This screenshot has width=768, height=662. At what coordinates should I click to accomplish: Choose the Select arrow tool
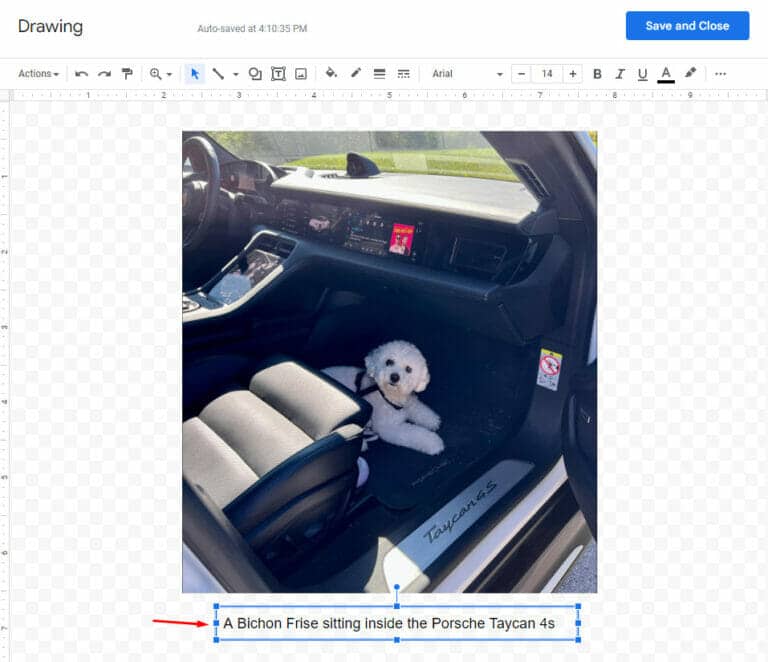[x=195, y=74]
